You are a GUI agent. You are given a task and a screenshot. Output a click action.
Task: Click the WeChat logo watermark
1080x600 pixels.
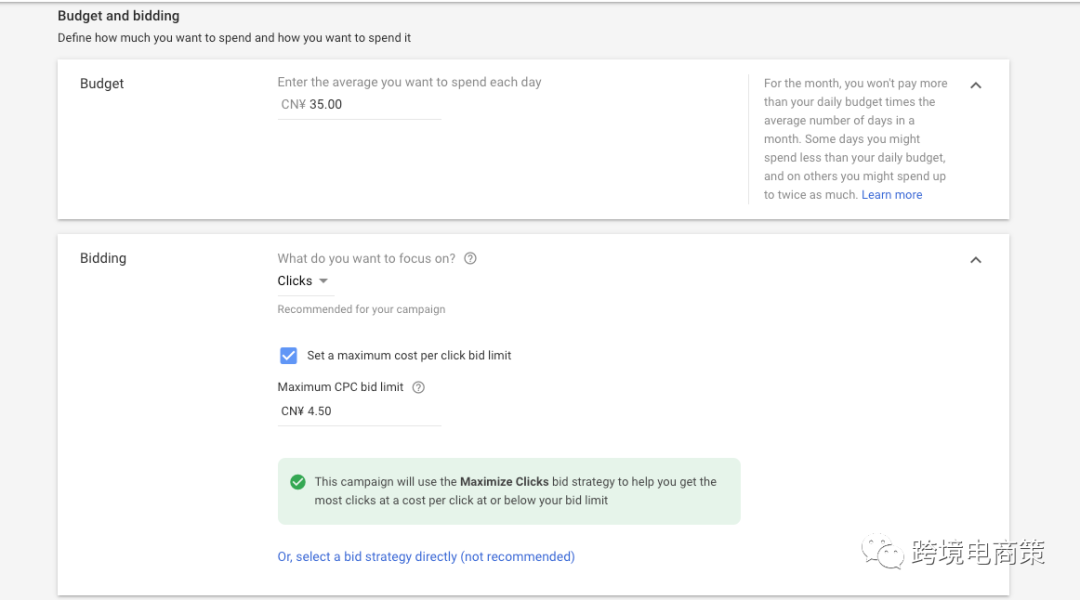(x=883, y=552)
